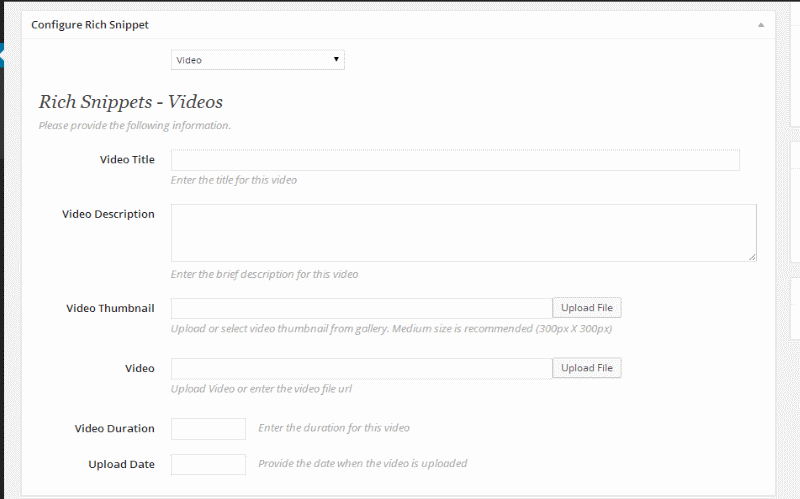Click Upload File for Video Thumbnail
Screen dimensions: 800x499
point(587,308)
